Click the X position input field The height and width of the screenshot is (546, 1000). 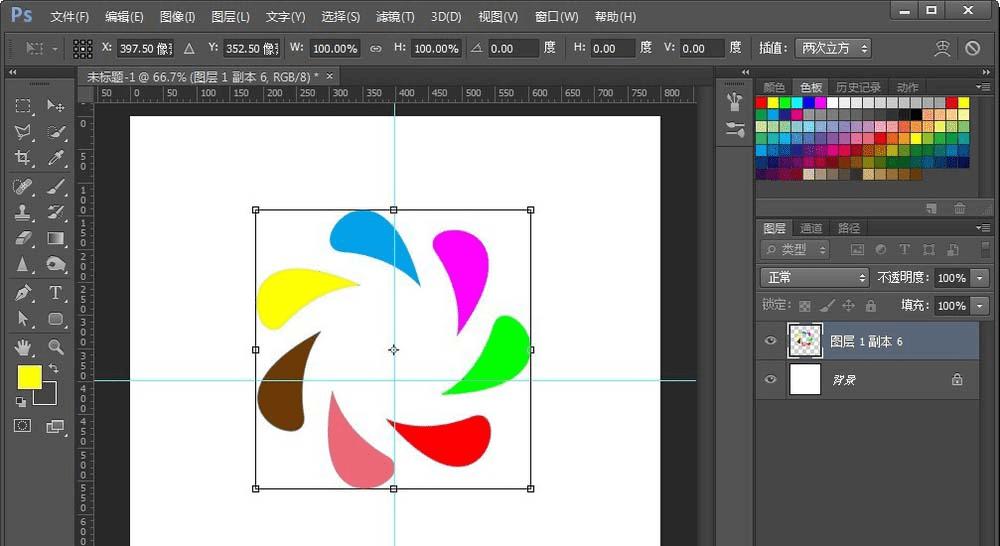coord(145,48)
